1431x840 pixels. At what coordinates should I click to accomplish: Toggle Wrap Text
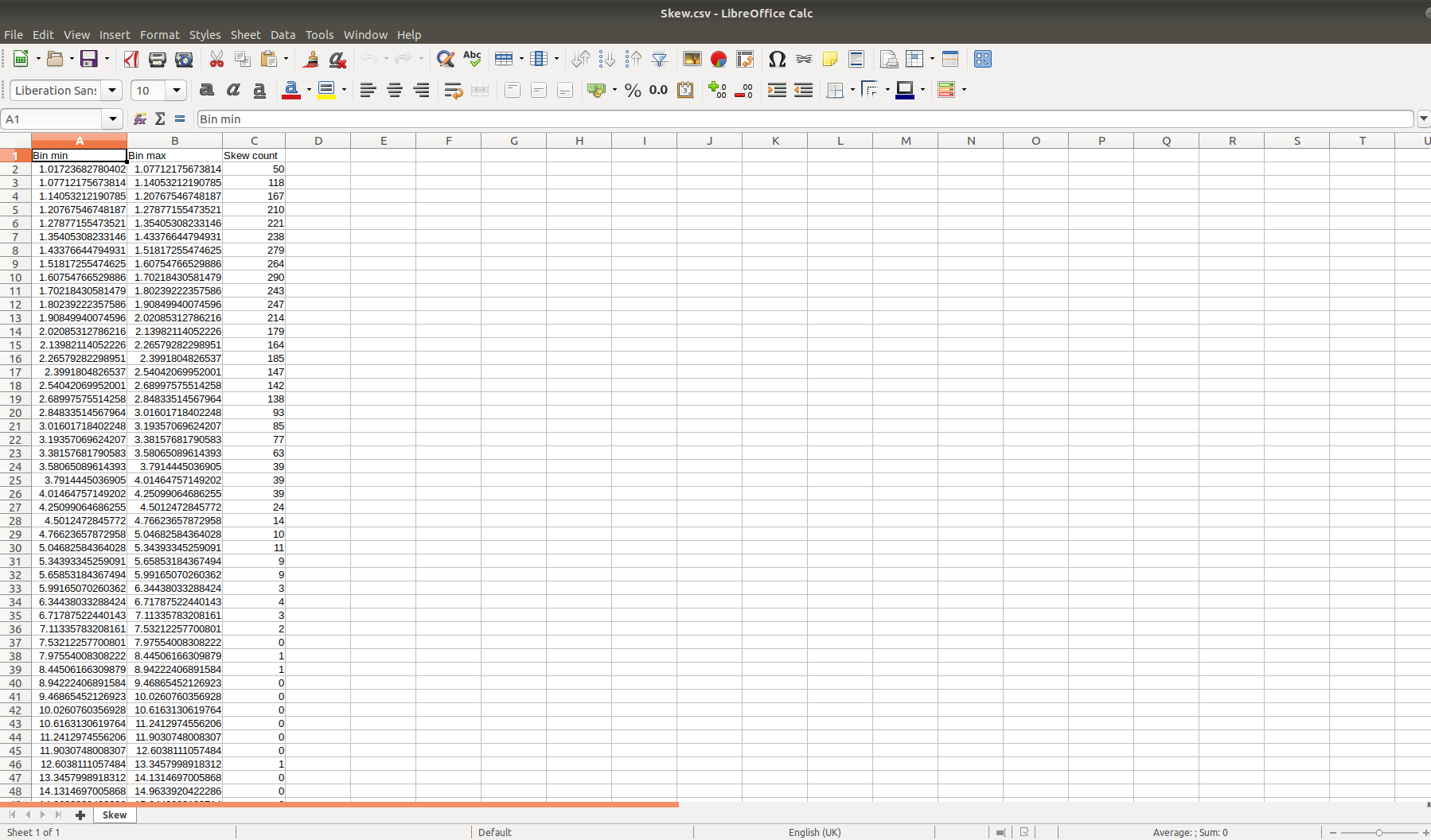(x=454, y=90)
